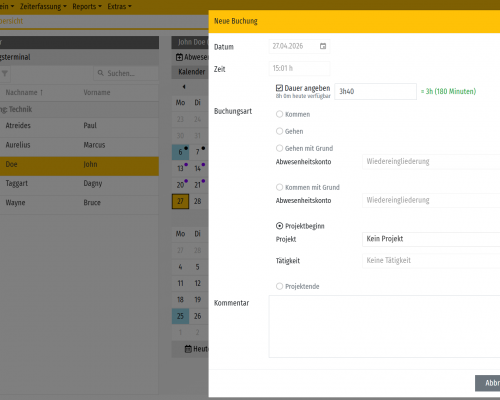Open the Tätigkeit dropdown showing Keine Tätigkeit

(431, 260)
